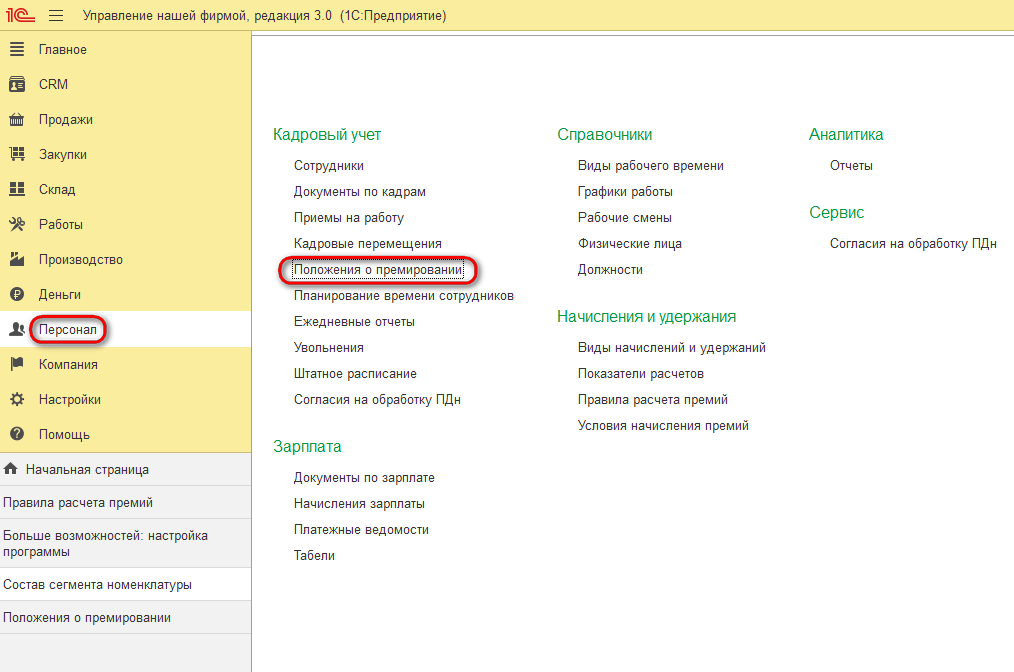1014x672 pixels.
Task: Click the Помощь question mark icon
Action: [17, 434]
